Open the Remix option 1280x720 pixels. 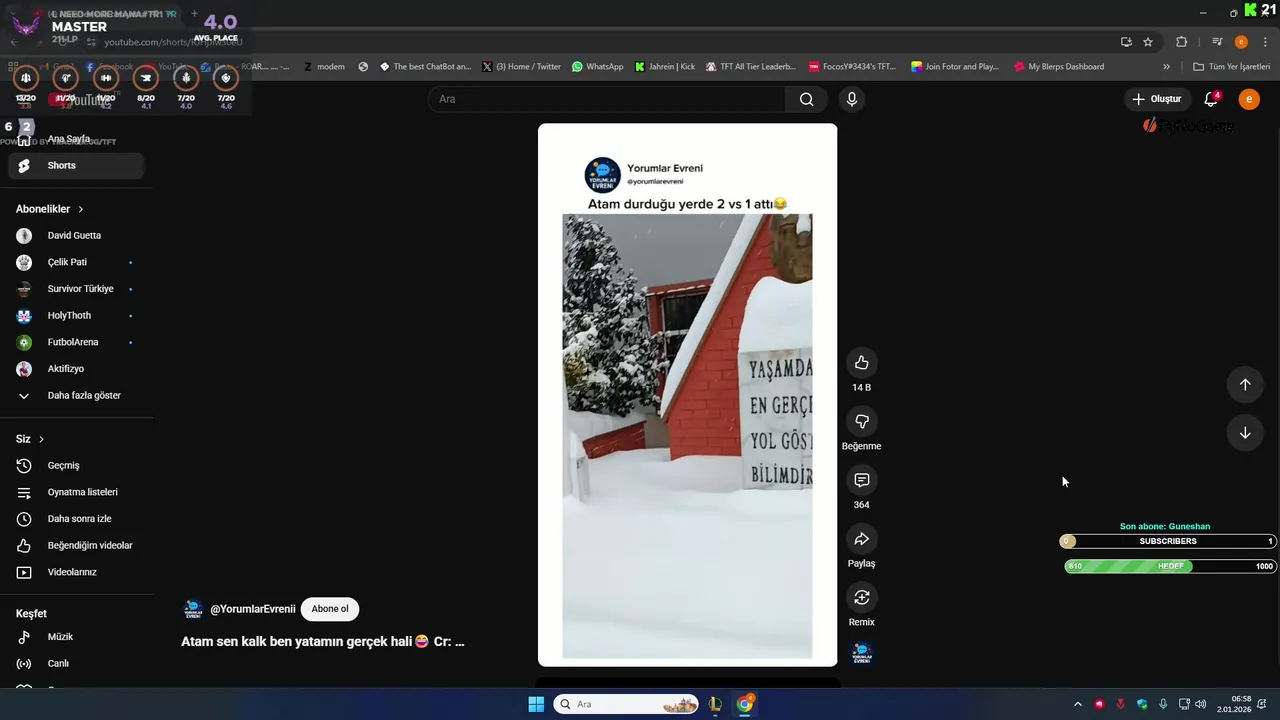click(861, 598)
